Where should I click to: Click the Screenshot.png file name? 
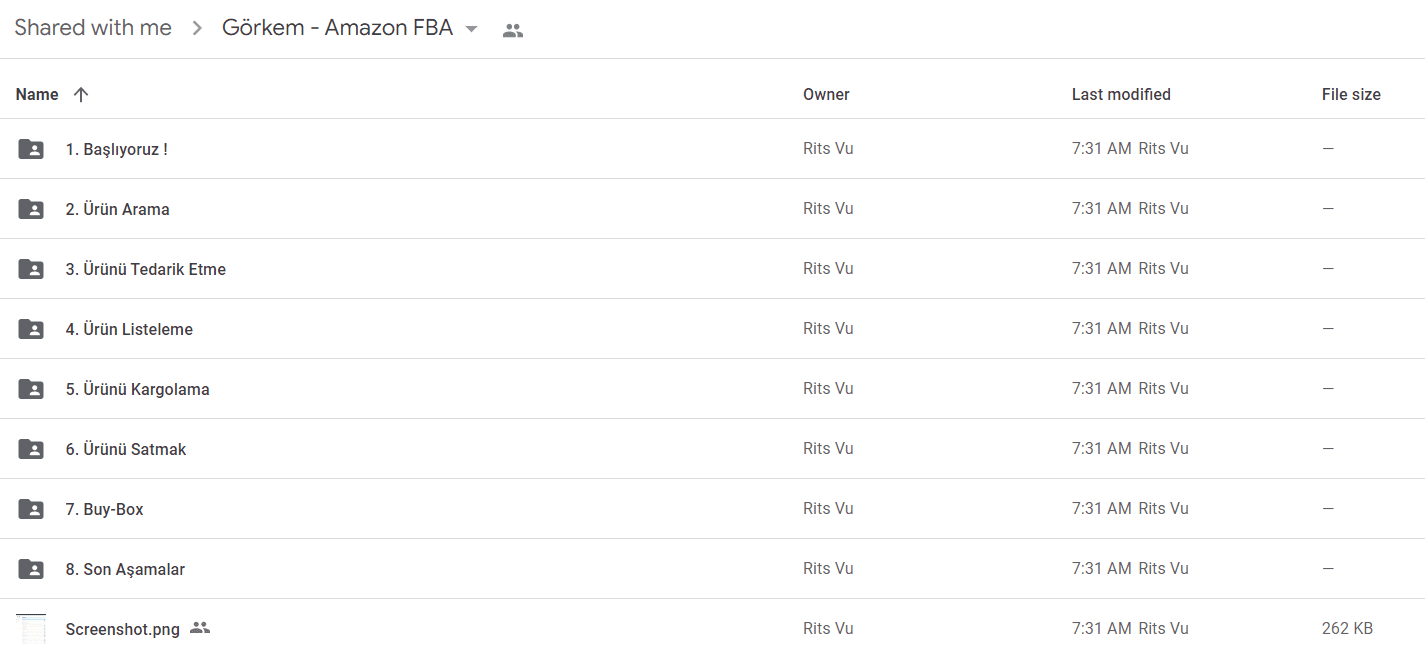point(123,629)
